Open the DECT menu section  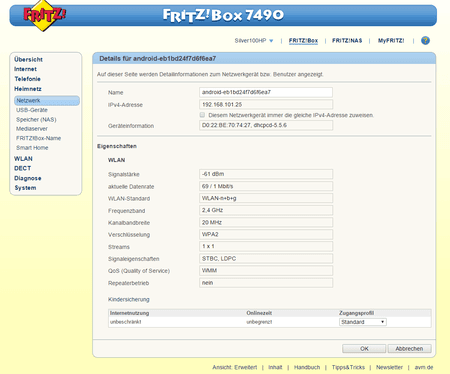click(x=22, y=168)
